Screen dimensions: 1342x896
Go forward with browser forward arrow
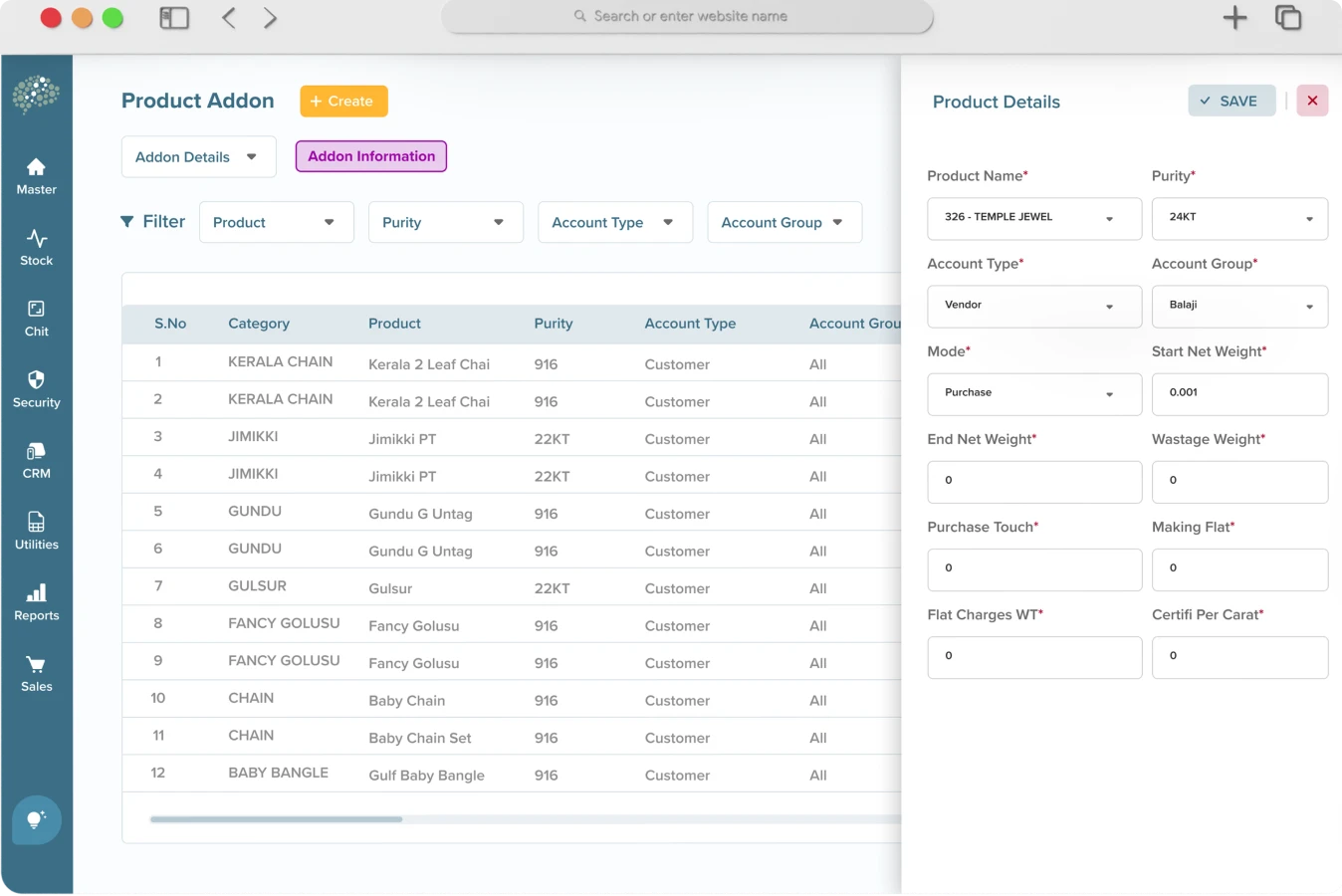tap(270, 18)
